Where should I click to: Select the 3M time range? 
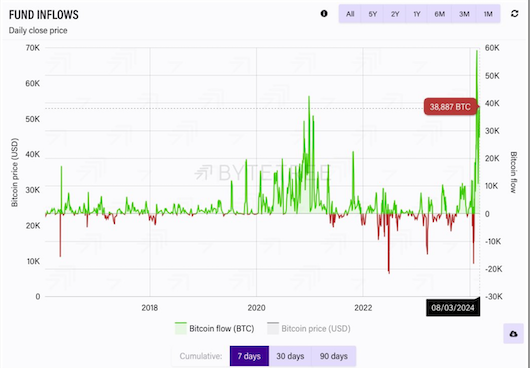pyautogui.click(x=464, y=14)
